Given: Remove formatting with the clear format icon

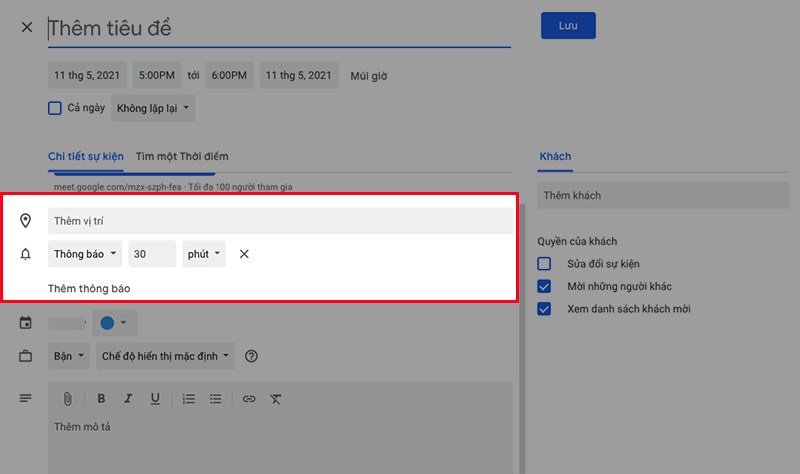Looking at the screenshot, I should pos(276,399).
